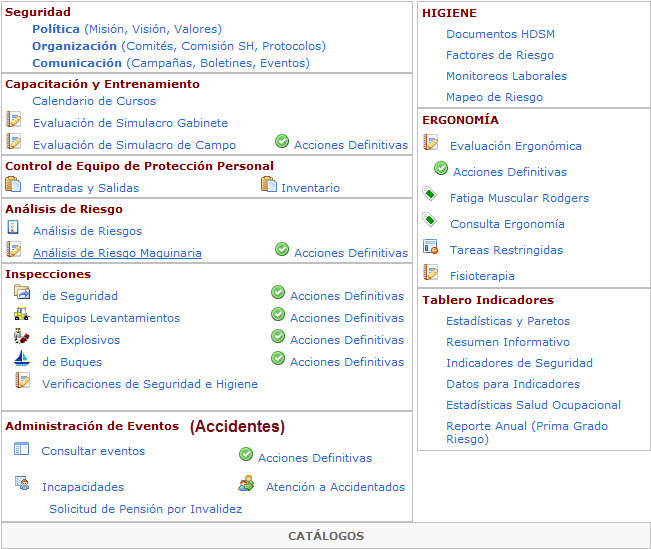Click folder icon beside de Seguridad inspection
The image size is (651, 549).
pyautogui.click(x=22, y=292)
